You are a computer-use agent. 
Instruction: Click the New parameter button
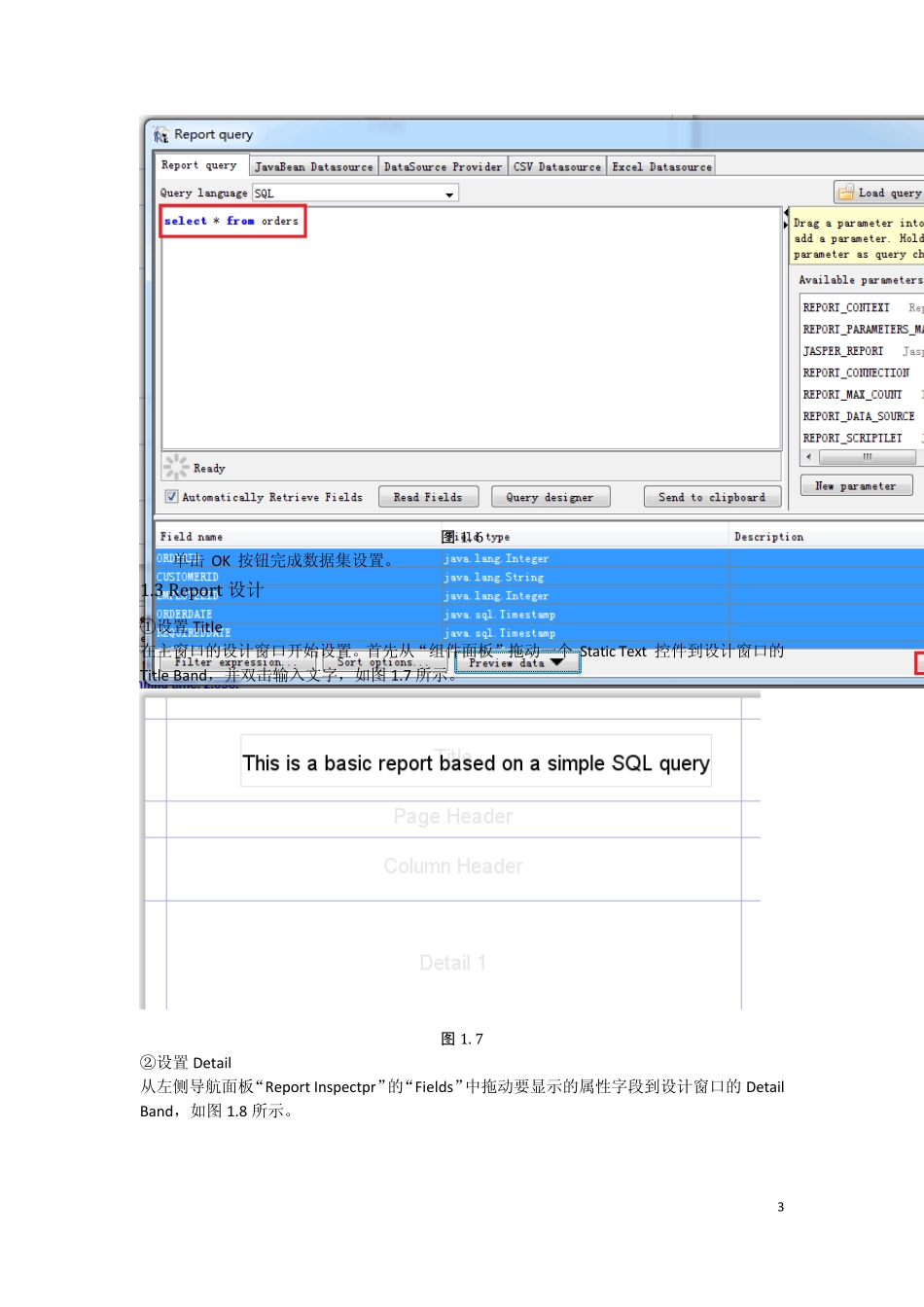tap(856, 485)
